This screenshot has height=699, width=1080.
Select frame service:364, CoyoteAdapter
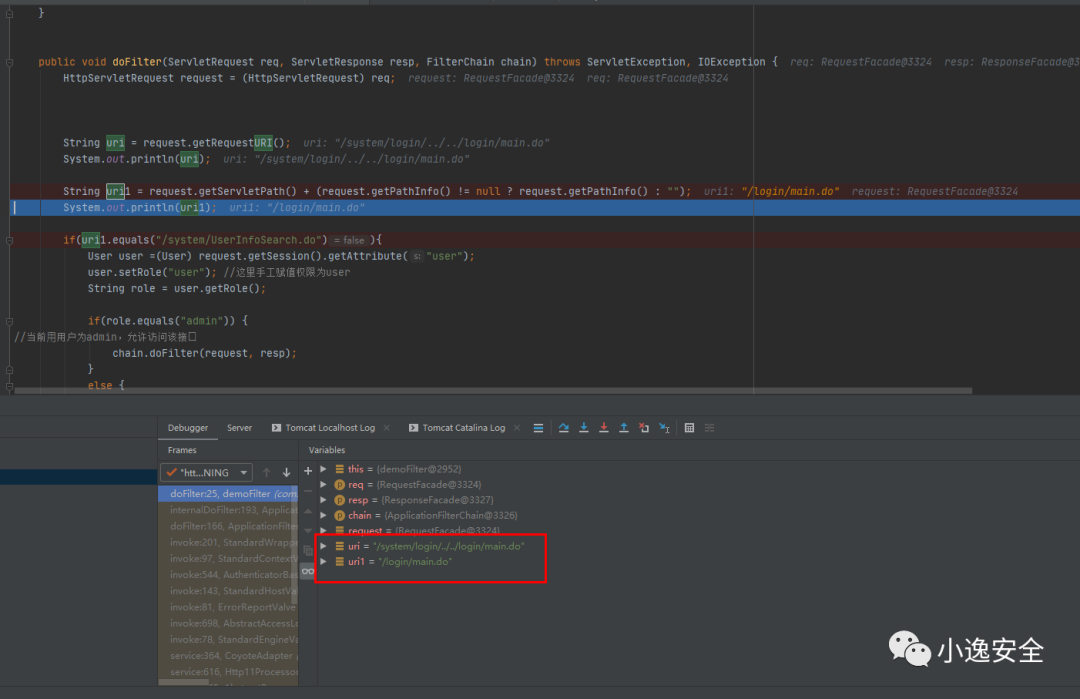click(x=228, y=656)
